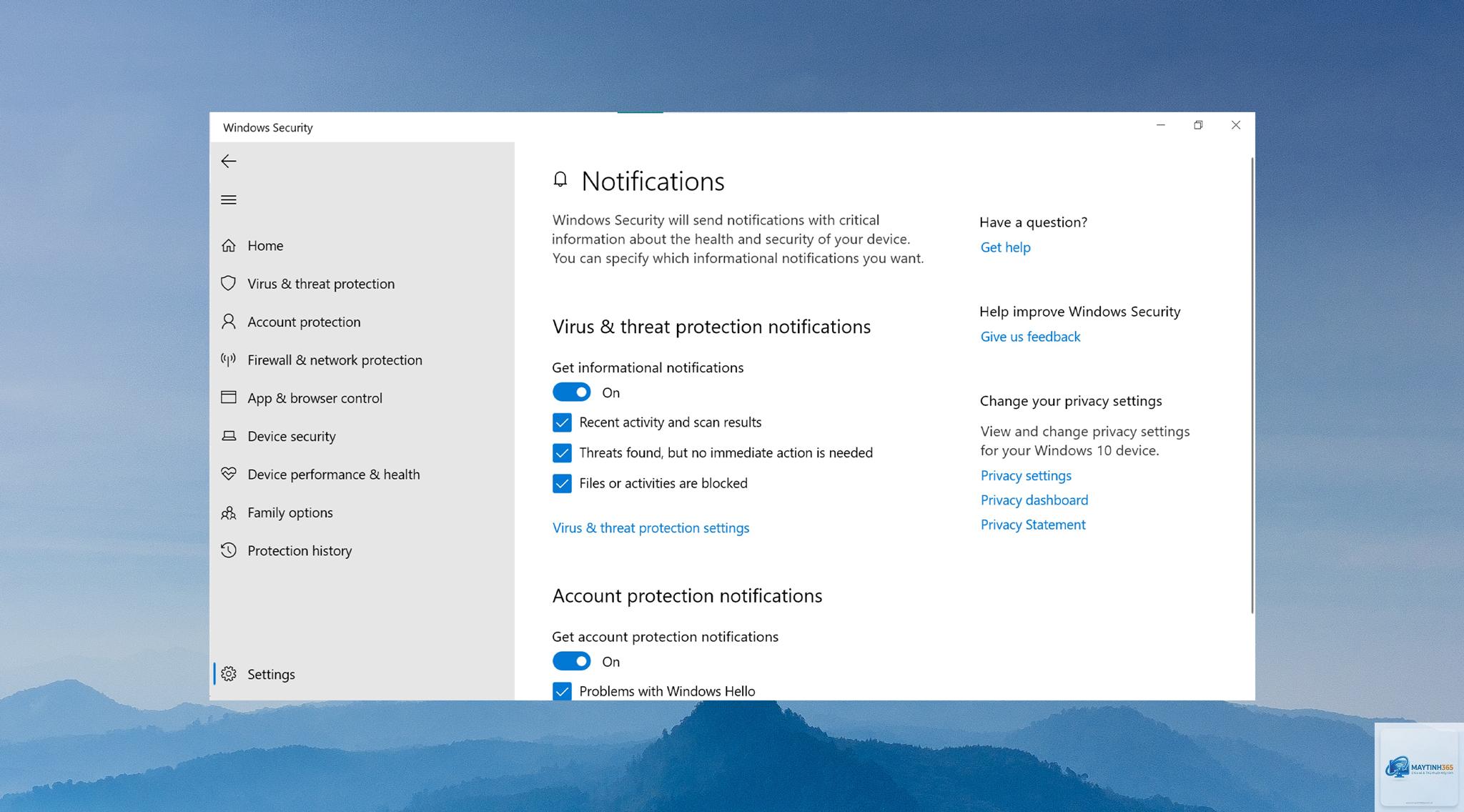
Task: Click the Windows Security title text
Action: click(268, 128)
